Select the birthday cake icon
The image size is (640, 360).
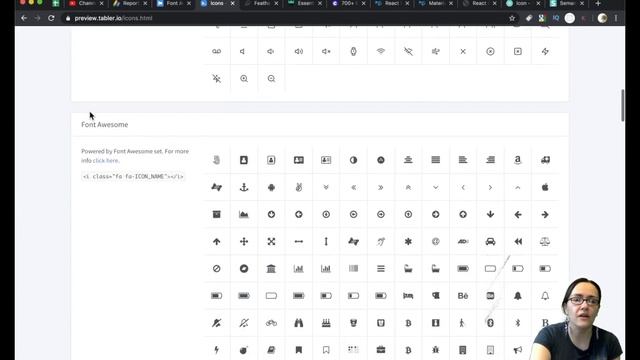pyautogui.click(x=326, y=323)
